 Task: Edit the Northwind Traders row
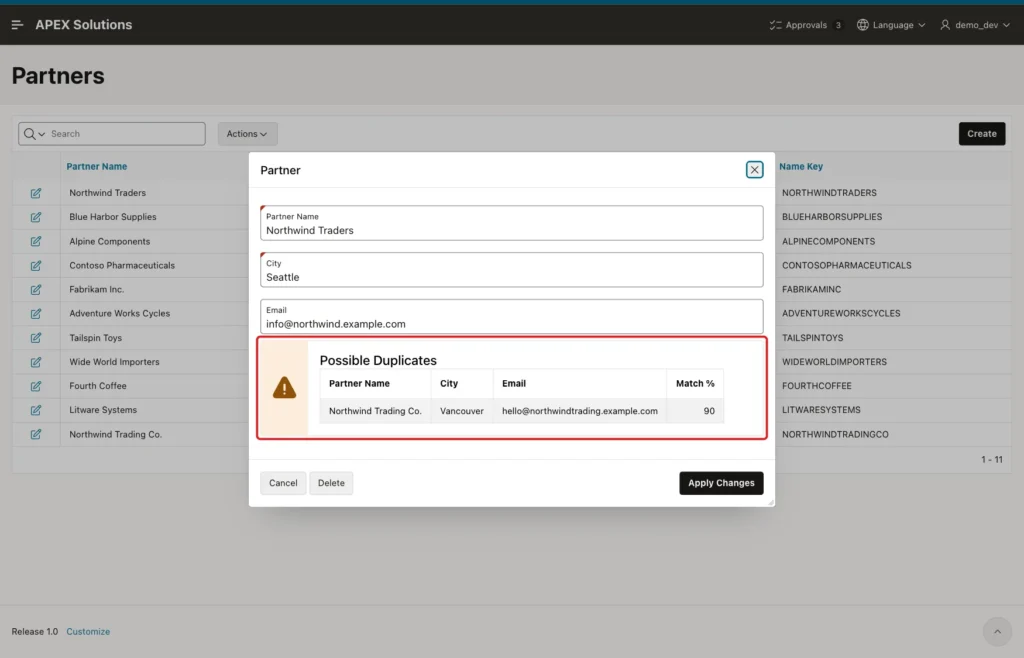tap(36, 193)
